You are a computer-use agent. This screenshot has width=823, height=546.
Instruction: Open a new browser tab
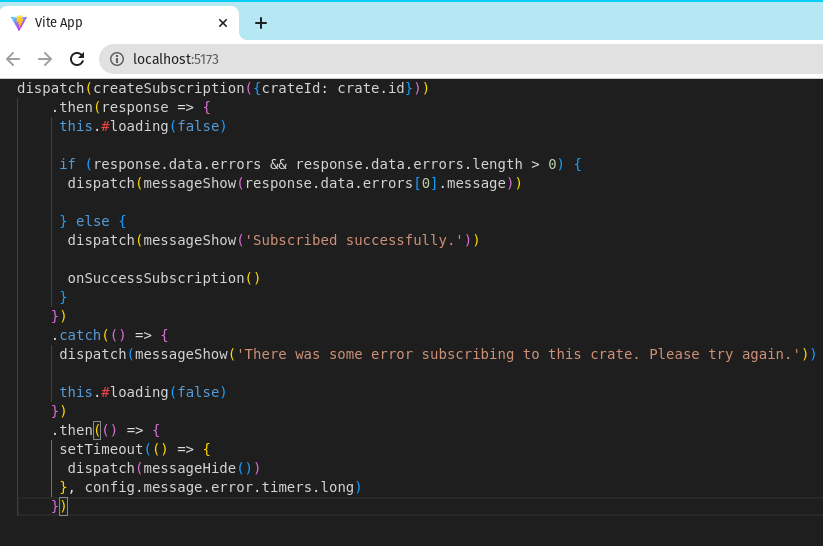point(261,23)
